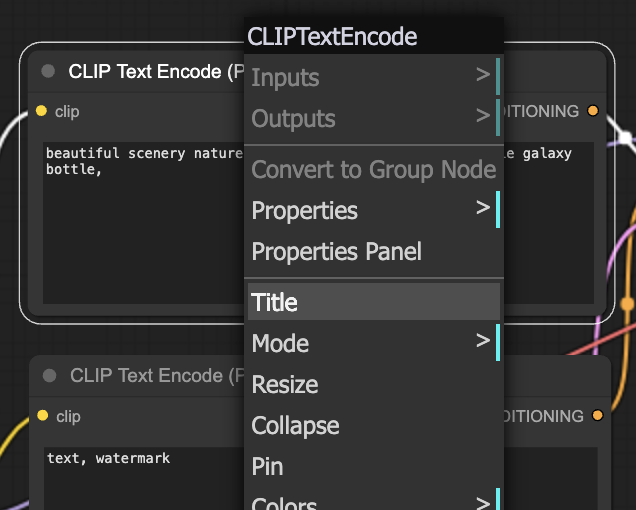The image size is (636, 510).
Task: Open the Colors submenu
Action: (x=374, y=499)
